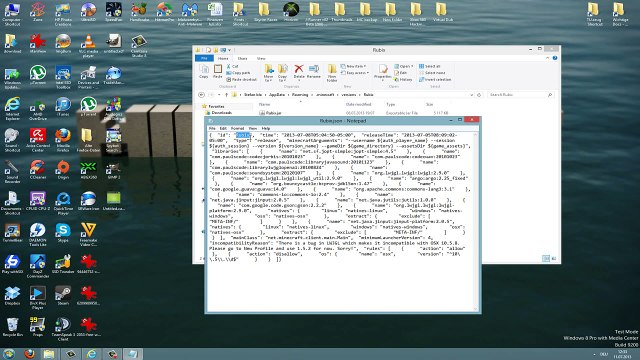
Task: Click the Start button on taskbar
Action: [x=9, y=354]
